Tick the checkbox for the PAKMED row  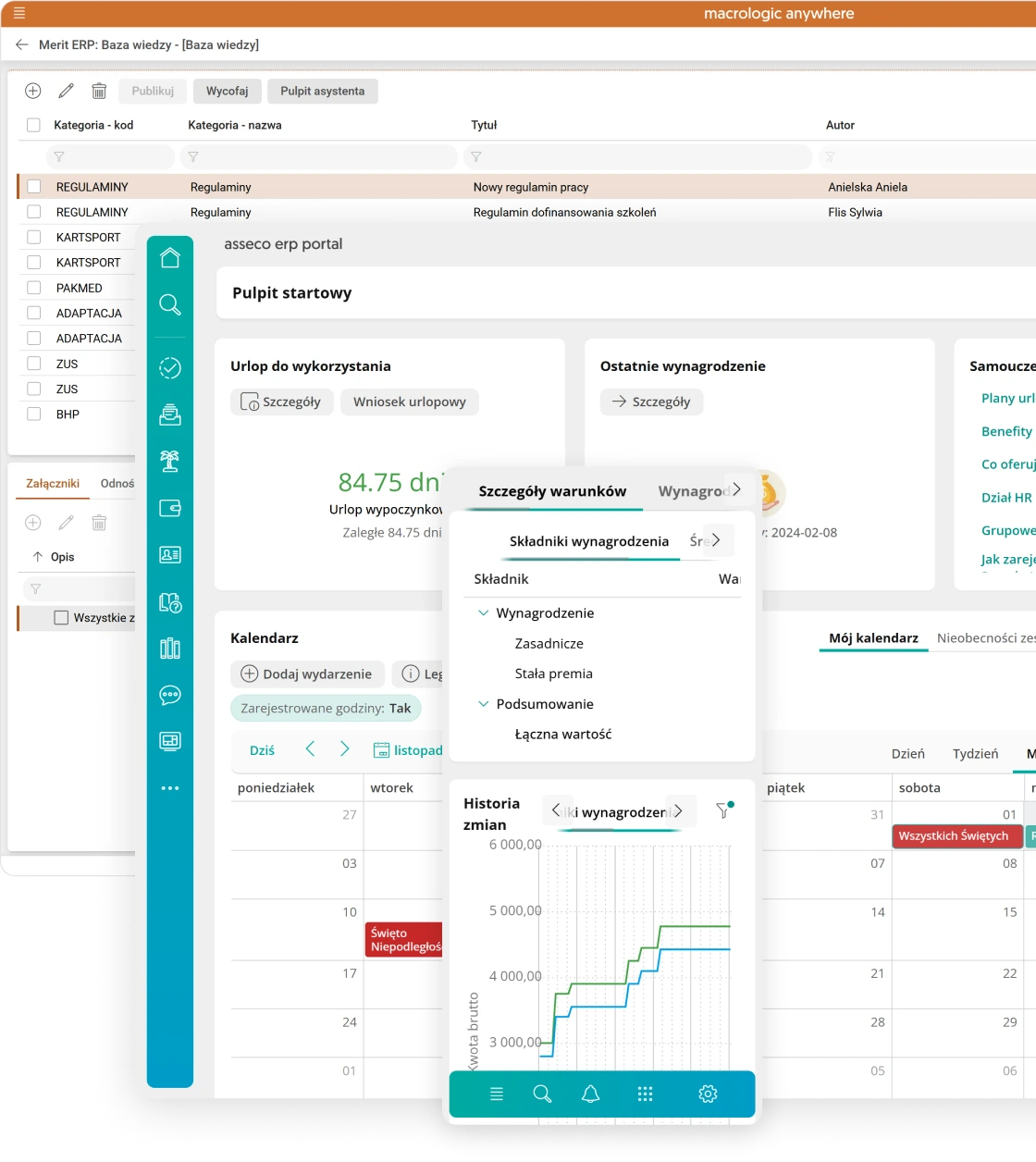[34, 288]
